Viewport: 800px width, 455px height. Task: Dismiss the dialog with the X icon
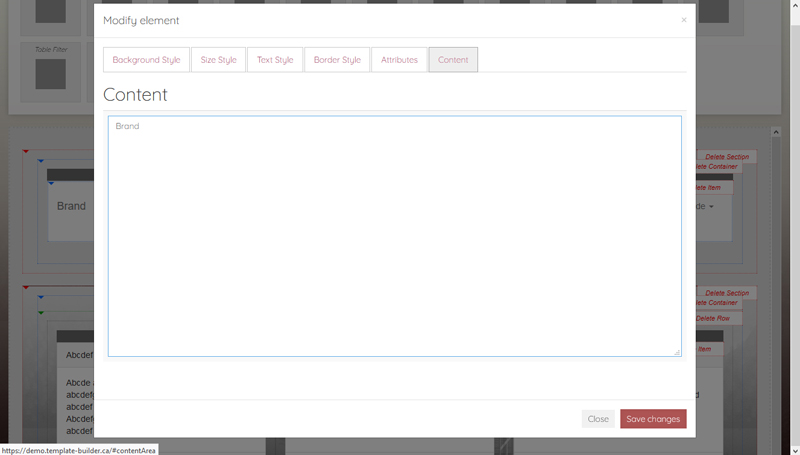coord(684,20)
